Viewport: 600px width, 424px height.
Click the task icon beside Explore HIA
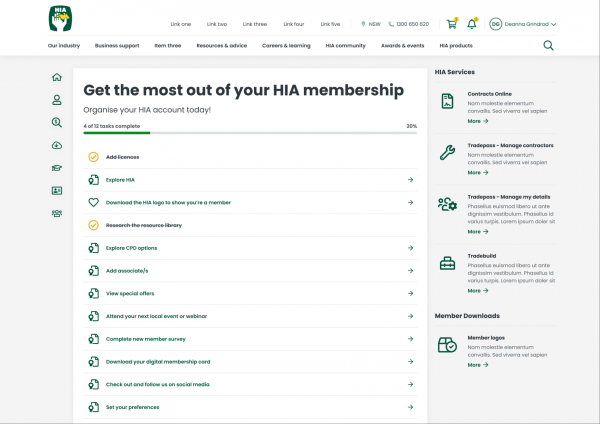[x=93, y=180]
